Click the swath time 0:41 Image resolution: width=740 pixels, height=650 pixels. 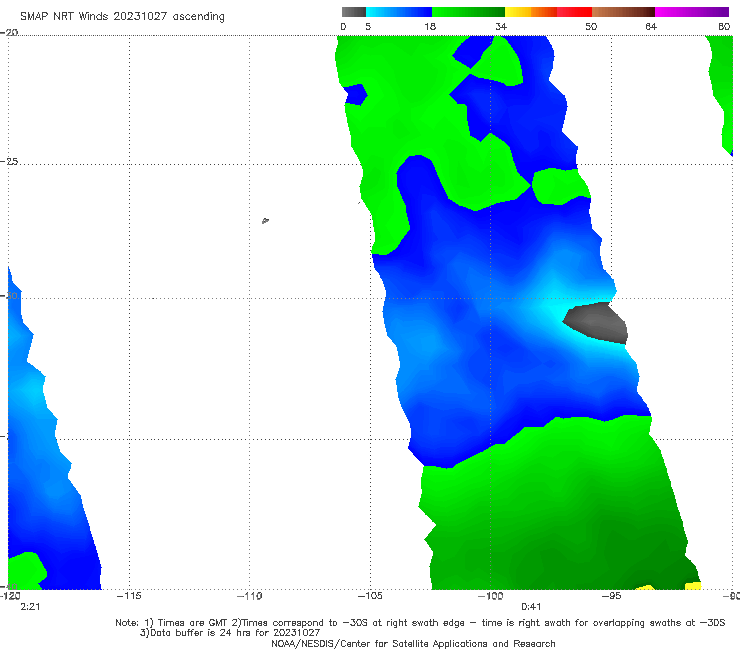531,607
